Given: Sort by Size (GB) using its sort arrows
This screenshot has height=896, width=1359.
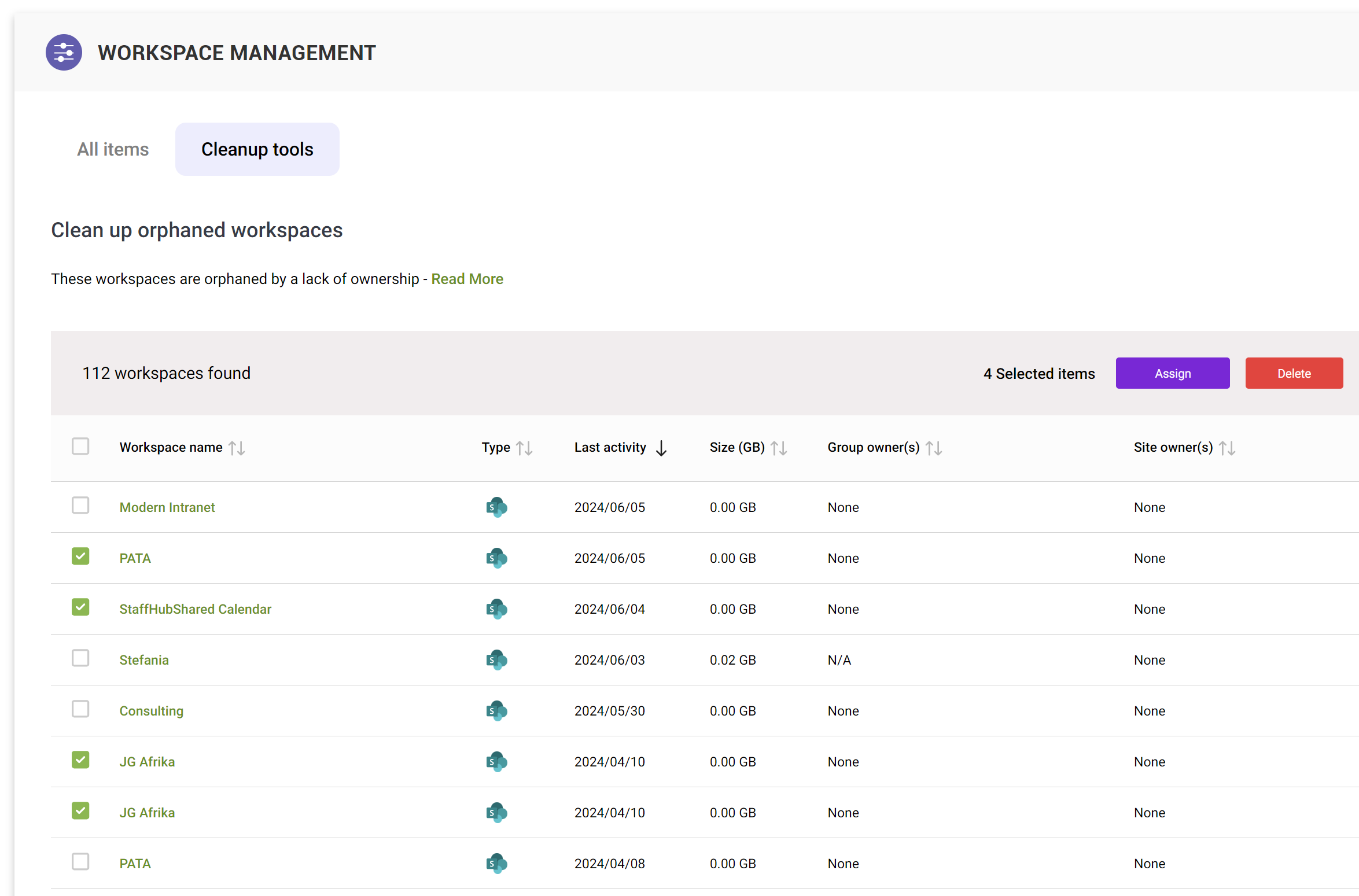Looking at the screenshot, I should (779, 448).
